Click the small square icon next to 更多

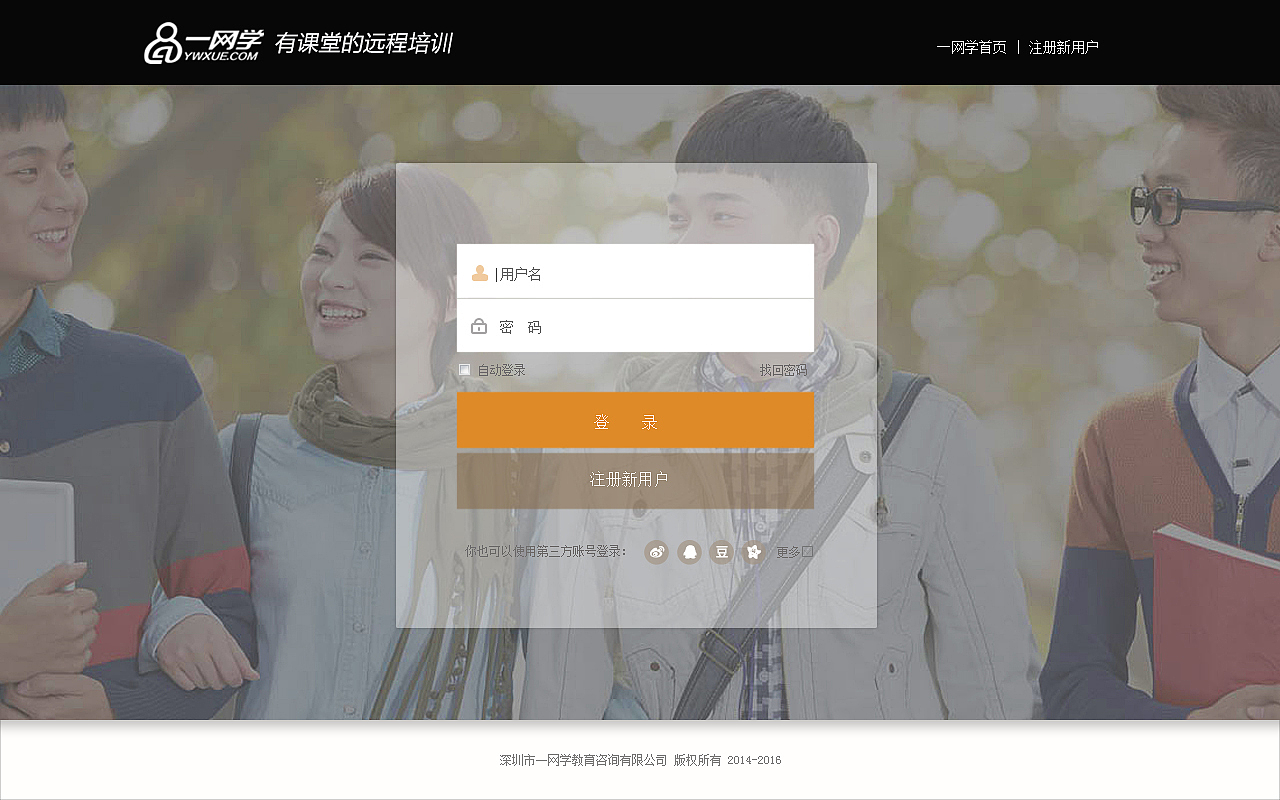click(x=808, y=551)
